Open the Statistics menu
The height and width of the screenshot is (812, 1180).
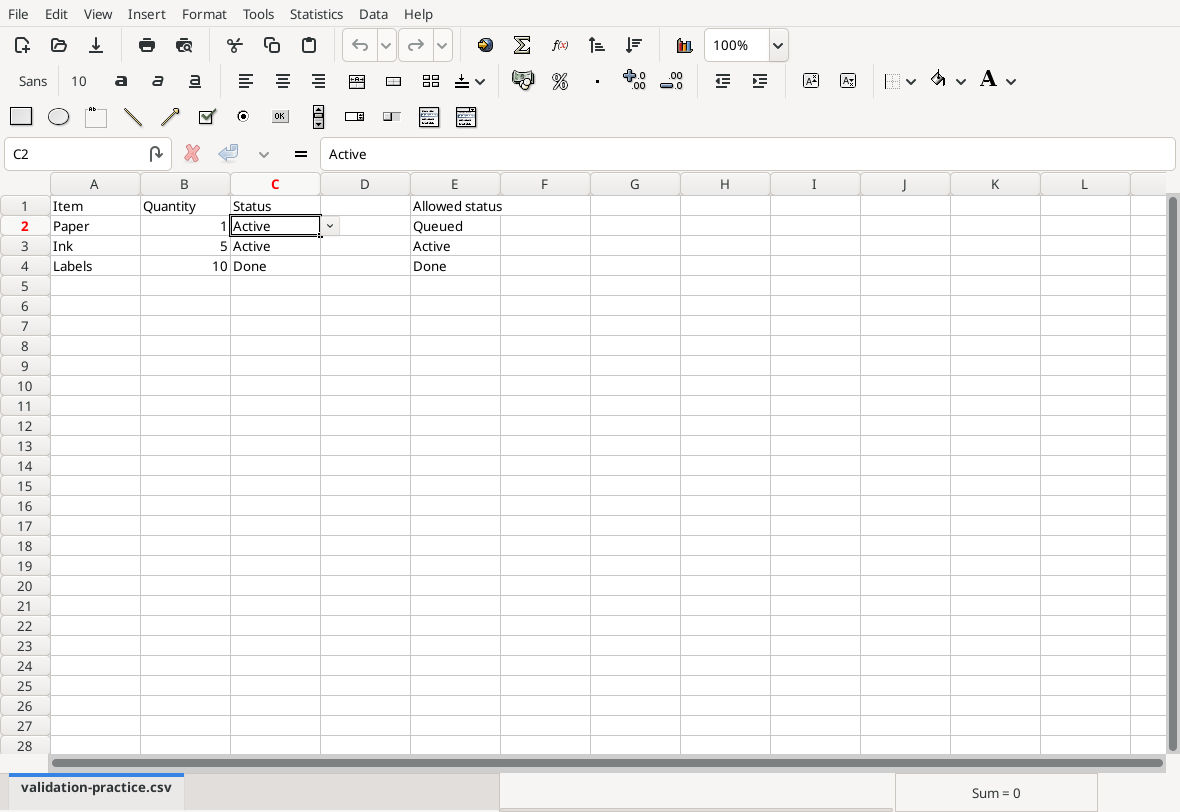point(316,14)
